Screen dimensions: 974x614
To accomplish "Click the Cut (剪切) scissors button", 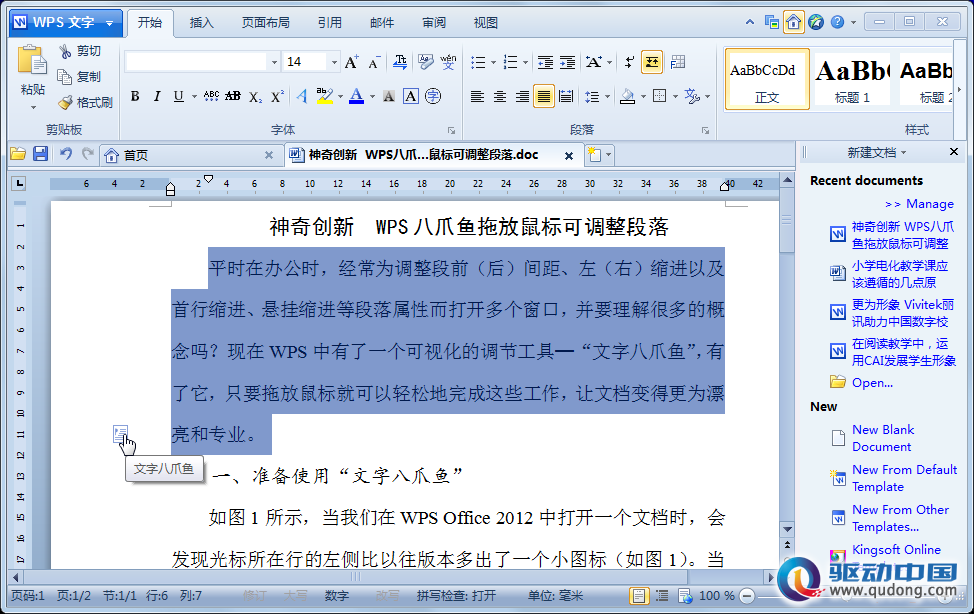I will point(79,51).
